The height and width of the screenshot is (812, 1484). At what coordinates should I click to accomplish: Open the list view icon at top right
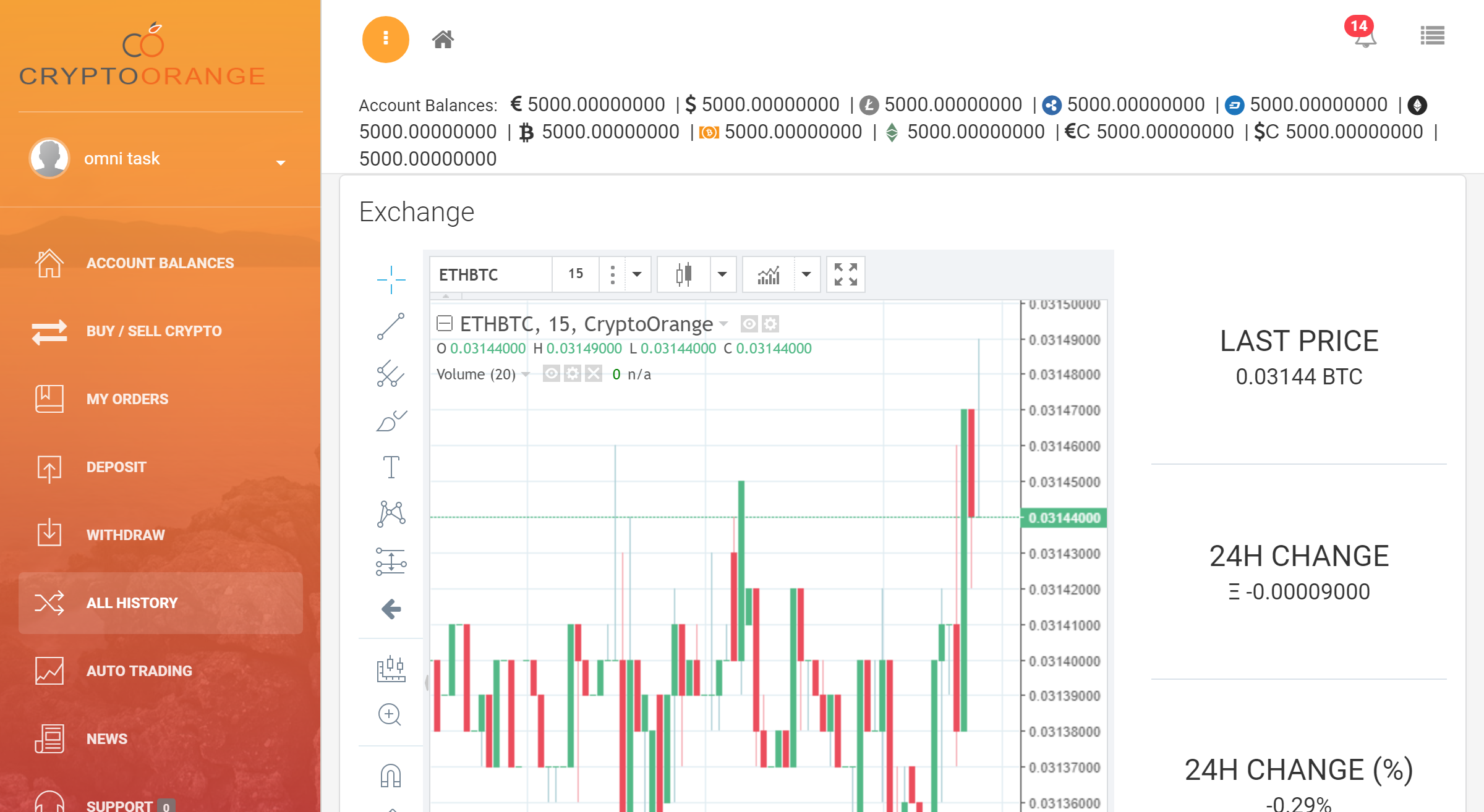pyautogui.click(x=1432, y=36)
